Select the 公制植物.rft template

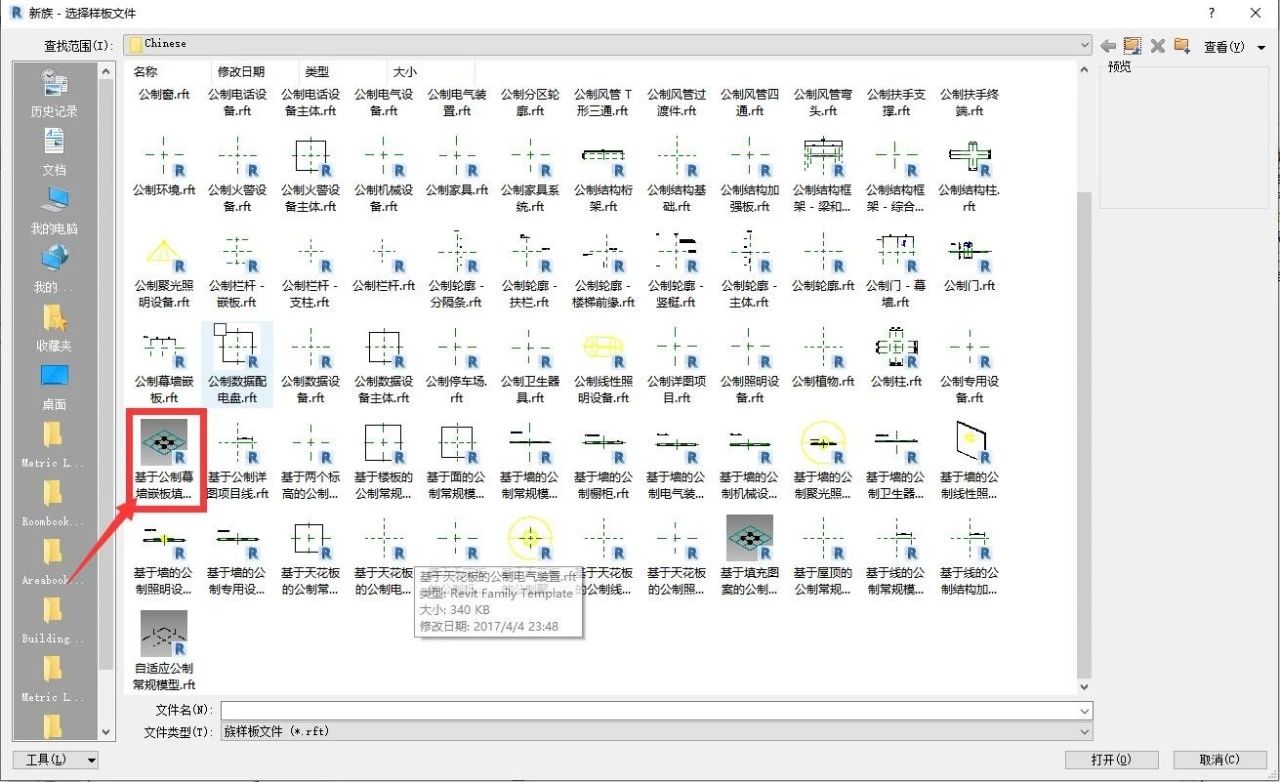823,359
